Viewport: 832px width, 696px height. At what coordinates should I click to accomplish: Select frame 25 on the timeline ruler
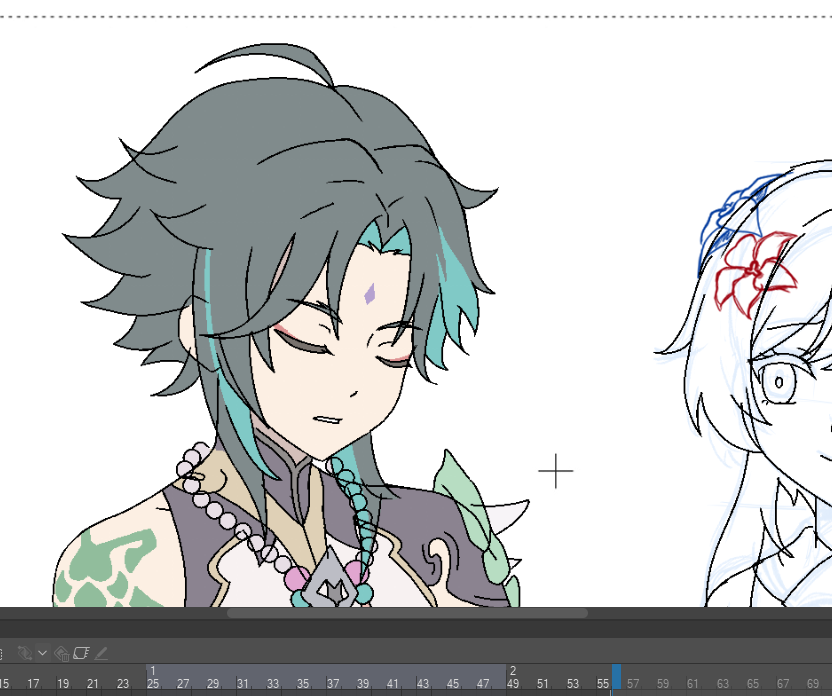(x=153, y=684)
